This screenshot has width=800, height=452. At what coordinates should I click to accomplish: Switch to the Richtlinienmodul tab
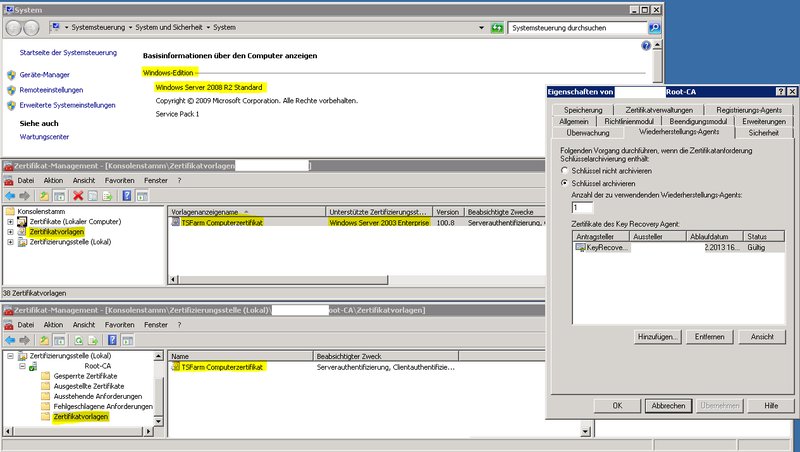(629, 121)
